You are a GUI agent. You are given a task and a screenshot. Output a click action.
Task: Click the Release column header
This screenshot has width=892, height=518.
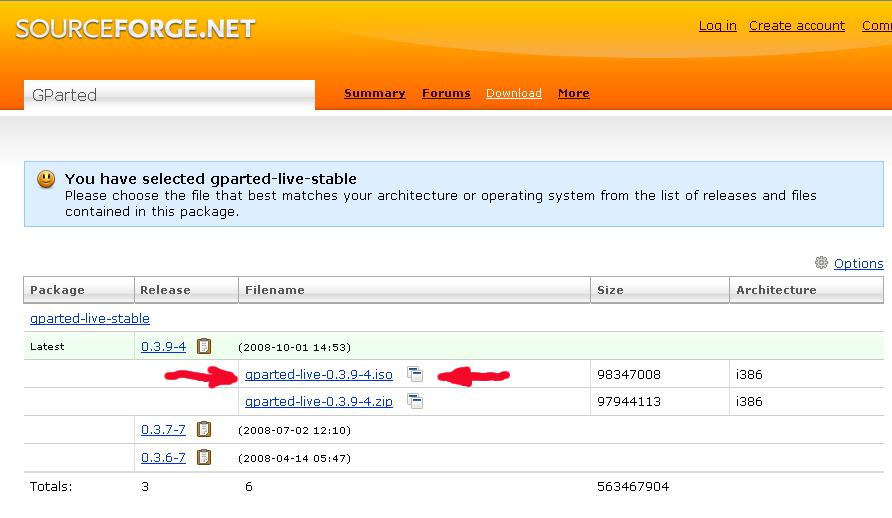click(x=186, y=290)
